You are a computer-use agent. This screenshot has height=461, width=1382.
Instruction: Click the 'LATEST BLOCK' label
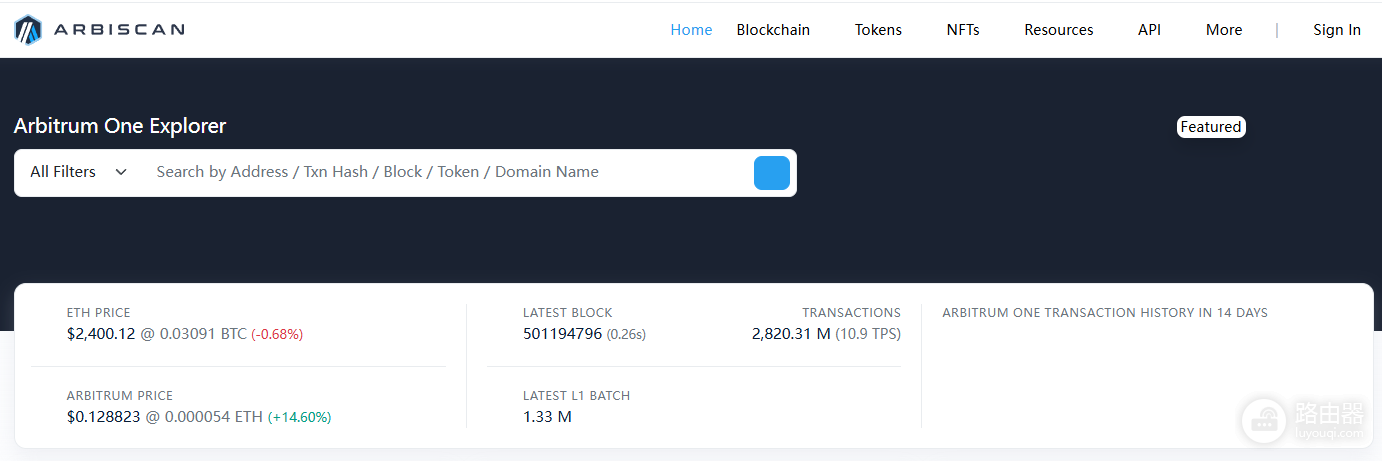568,313
